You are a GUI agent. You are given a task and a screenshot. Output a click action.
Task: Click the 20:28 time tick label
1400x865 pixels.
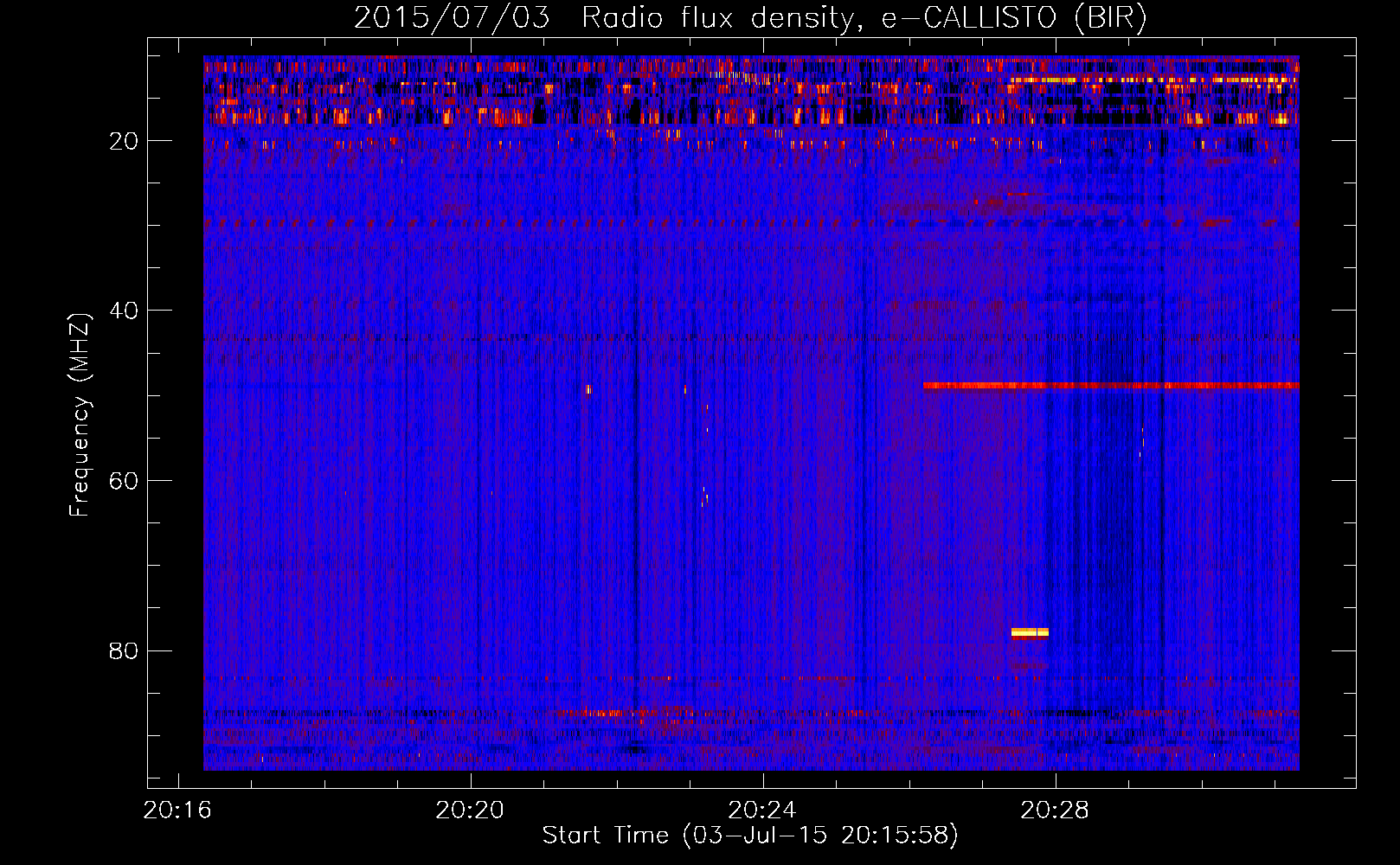(1055, 811)
